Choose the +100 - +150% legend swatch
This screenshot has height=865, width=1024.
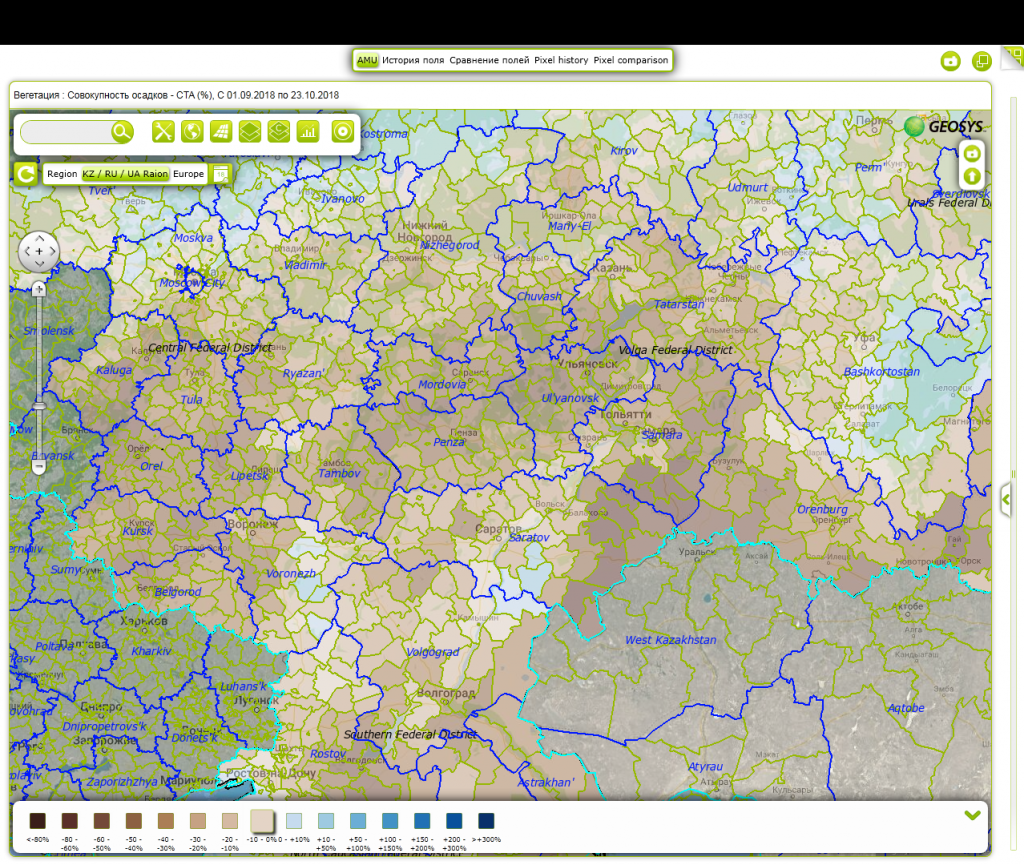[x=390, y=821]
